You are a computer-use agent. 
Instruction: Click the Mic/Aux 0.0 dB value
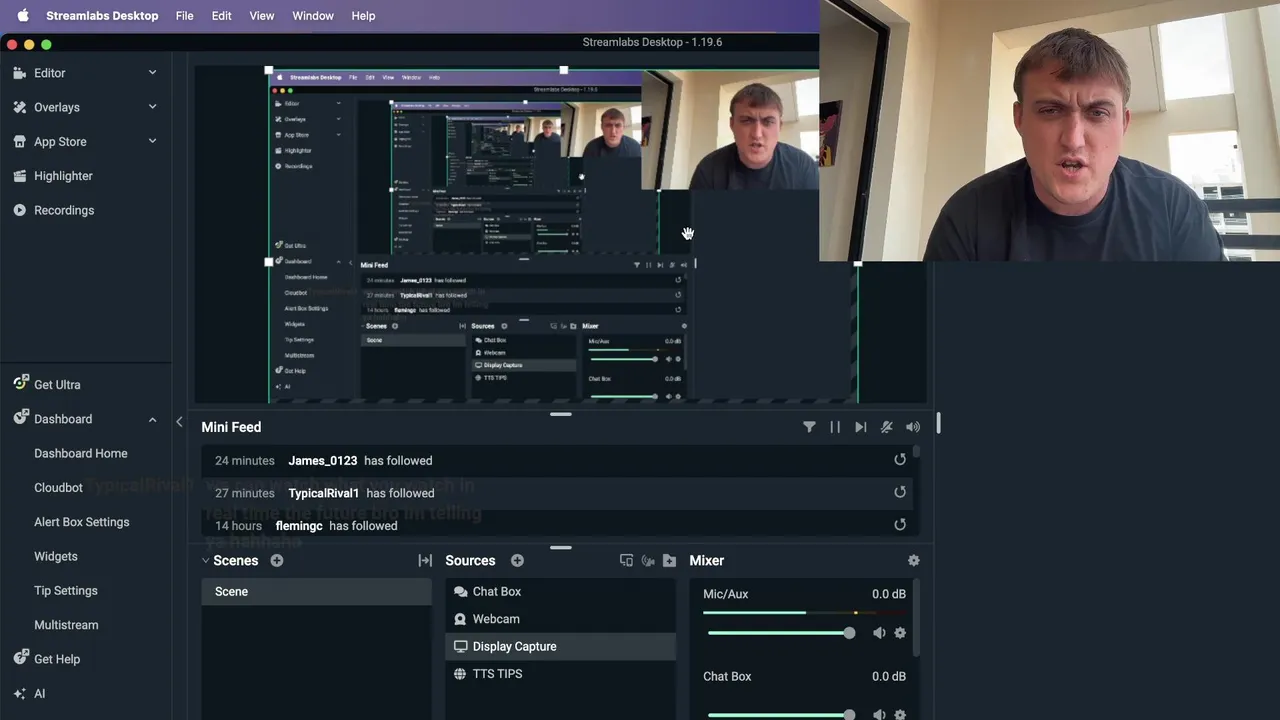click(x=889, y=594)
